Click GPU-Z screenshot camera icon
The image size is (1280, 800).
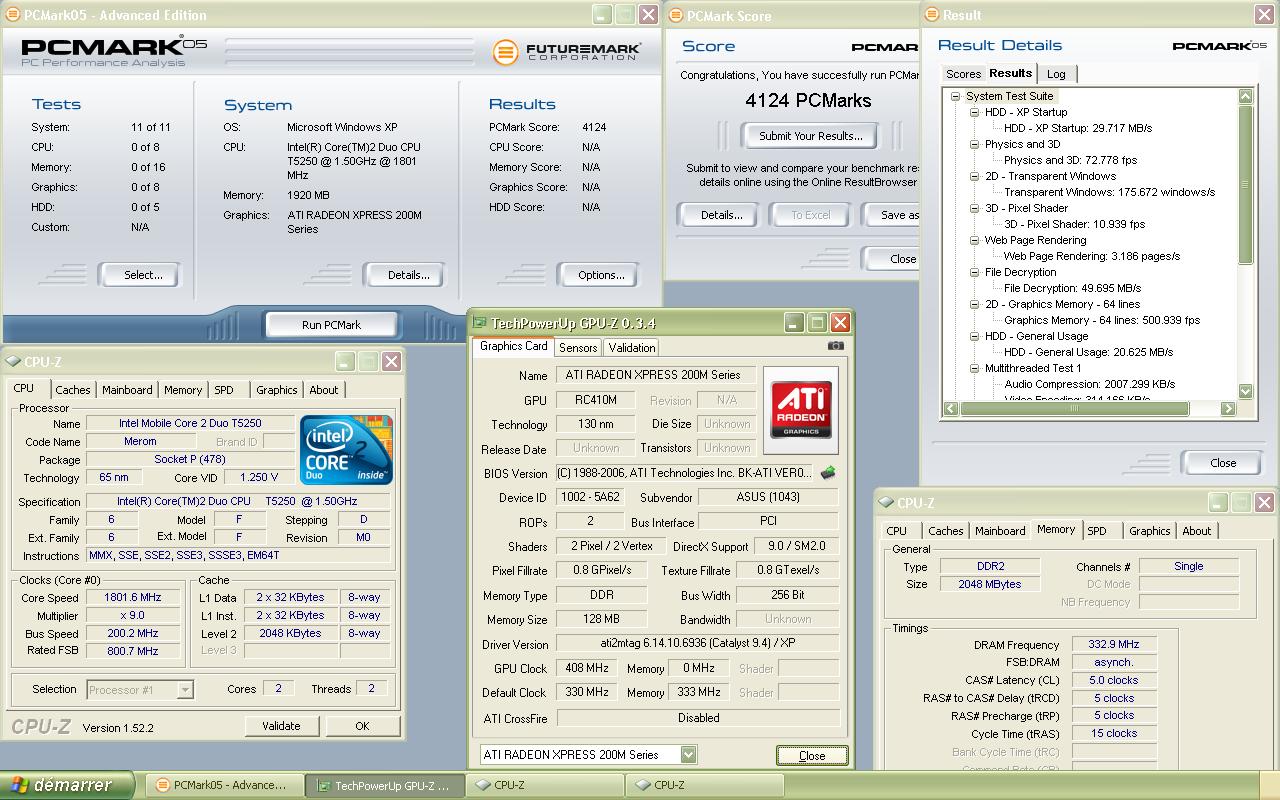[x=836, y=346]
